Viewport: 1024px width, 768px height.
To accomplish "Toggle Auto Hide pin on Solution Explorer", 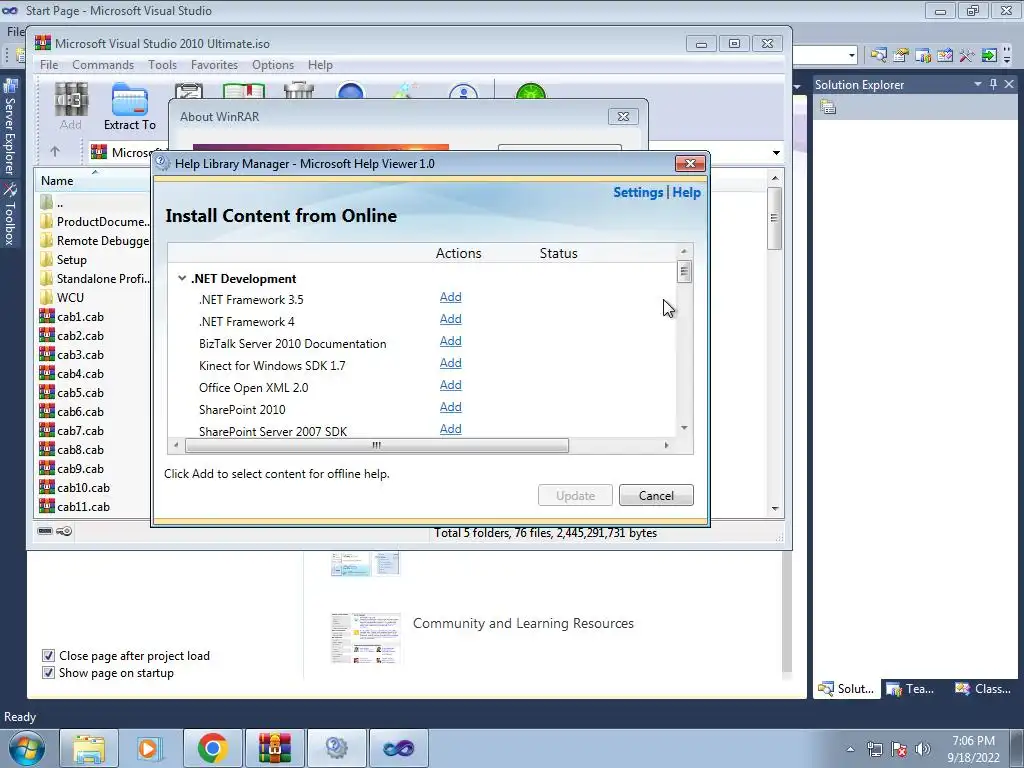I will point(993,84).
